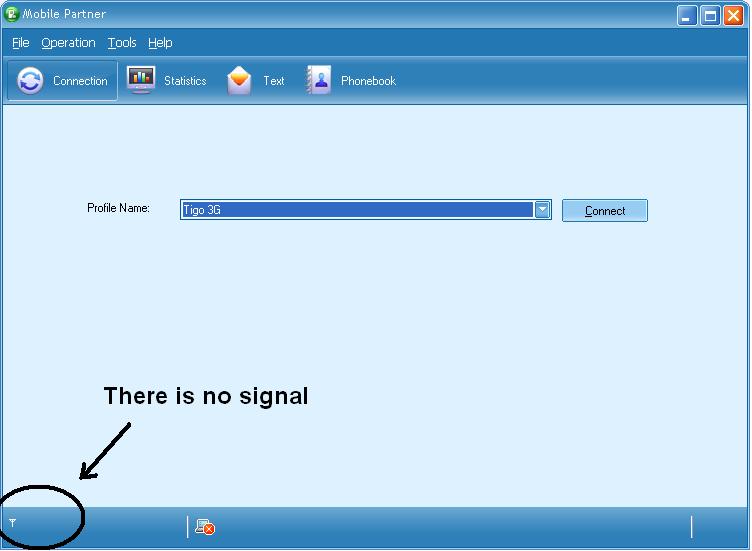Expand the profile list dropdown arrow
752x551 pixels.
click(x=542, y=209)
